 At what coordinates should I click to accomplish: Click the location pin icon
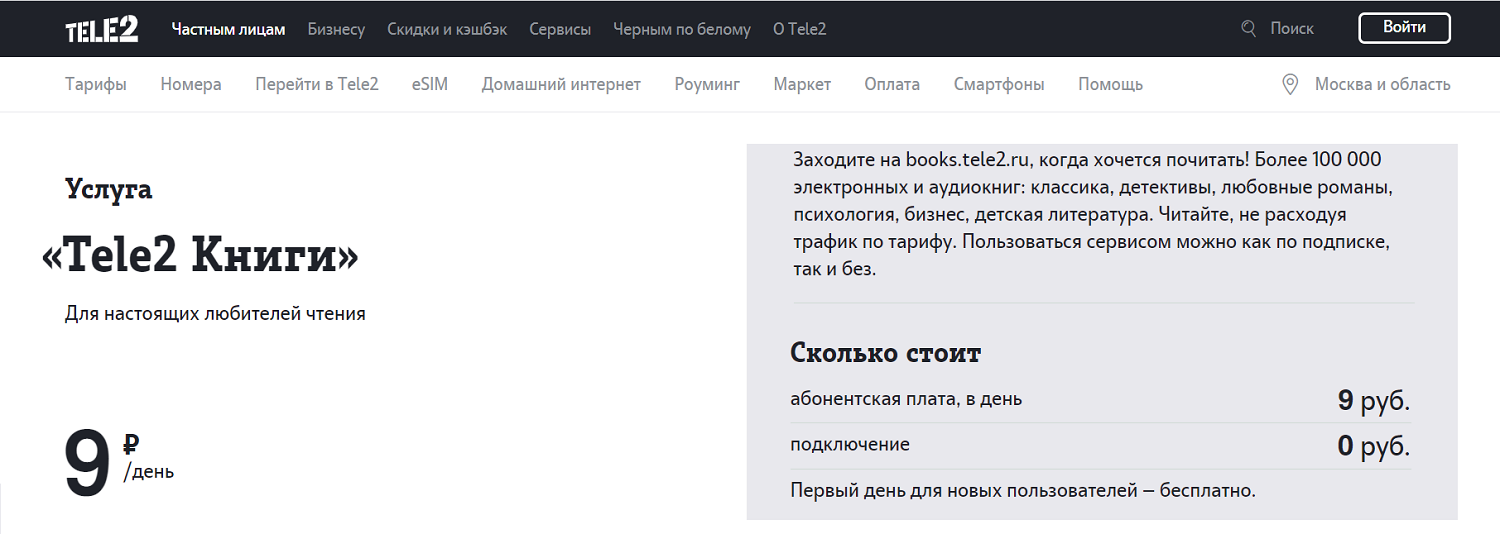(x=1290, y=85)
